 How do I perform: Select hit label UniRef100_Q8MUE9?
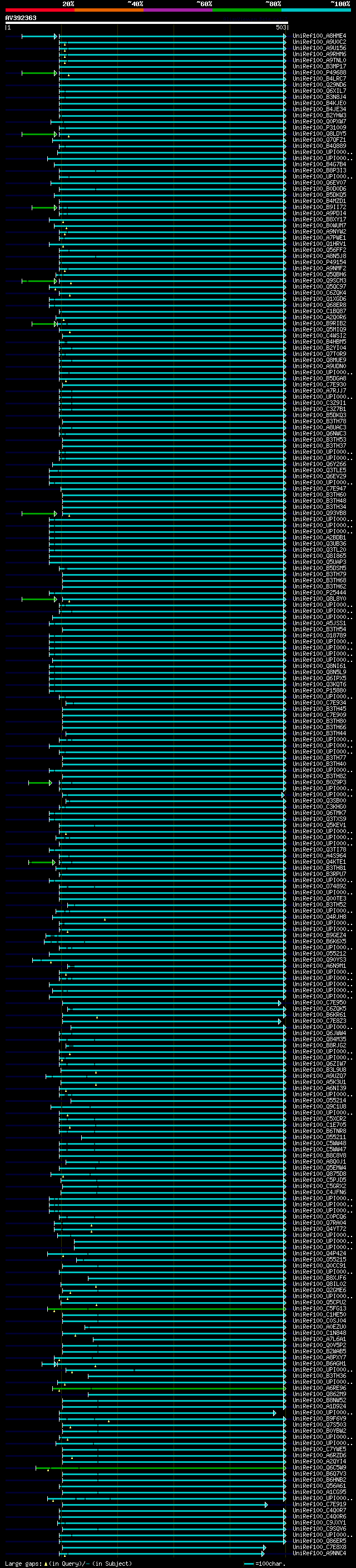319,360
